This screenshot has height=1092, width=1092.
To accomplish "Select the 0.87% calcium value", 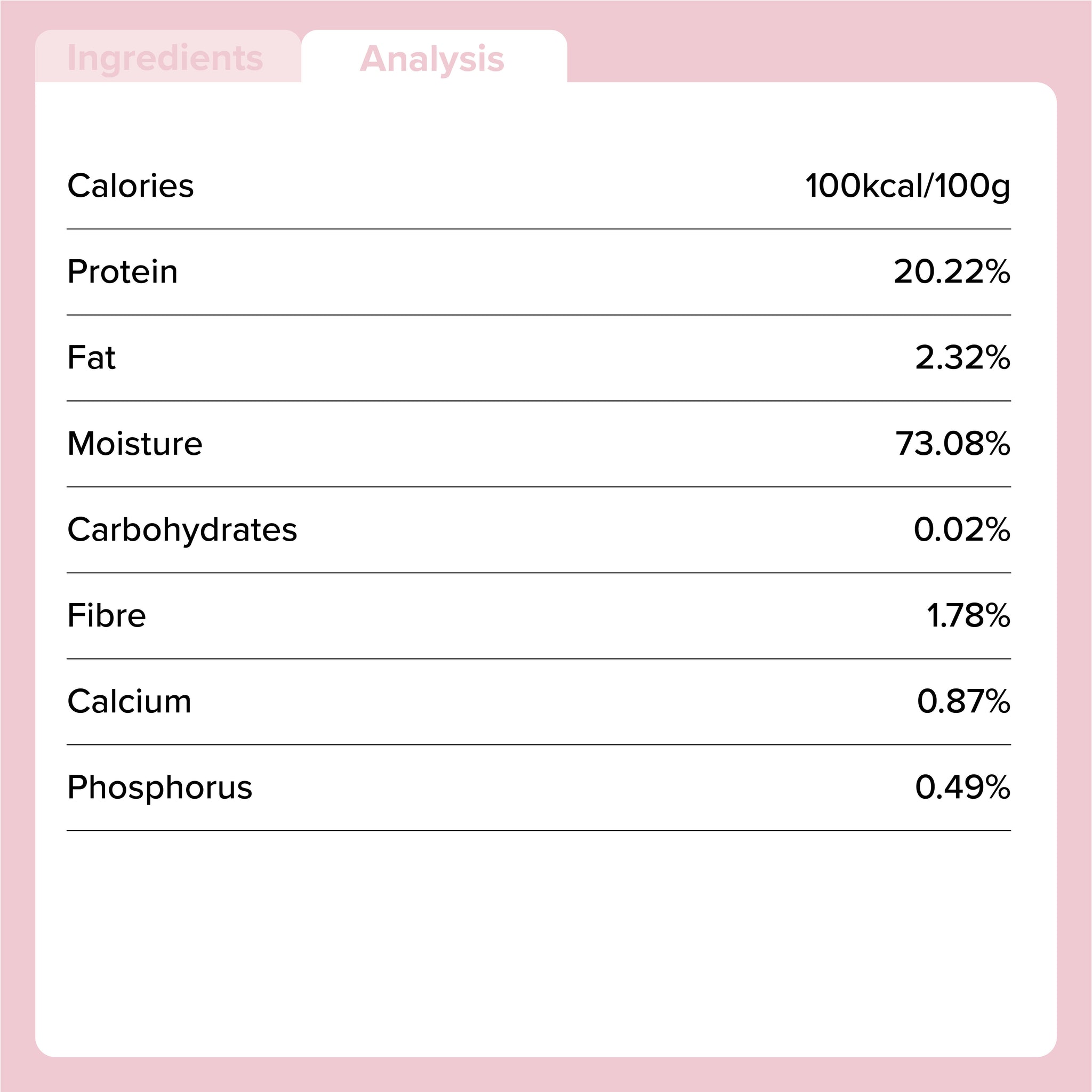I will [963, 702].
